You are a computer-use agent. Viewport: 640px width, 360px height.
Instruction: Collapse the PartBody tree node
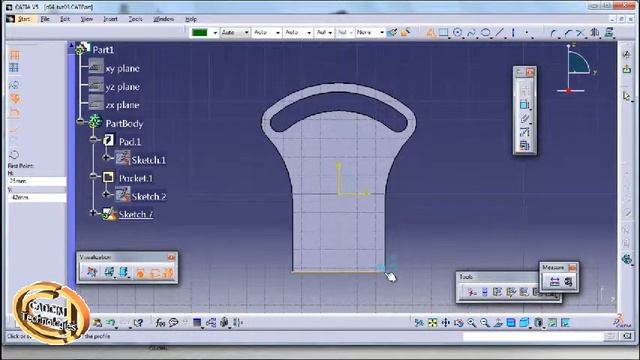[80, 121]
